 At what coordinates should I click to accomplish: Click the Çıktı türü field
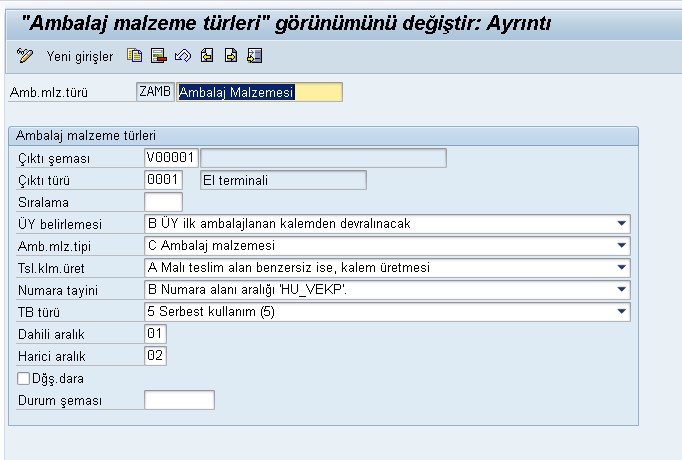click(163, 180)
